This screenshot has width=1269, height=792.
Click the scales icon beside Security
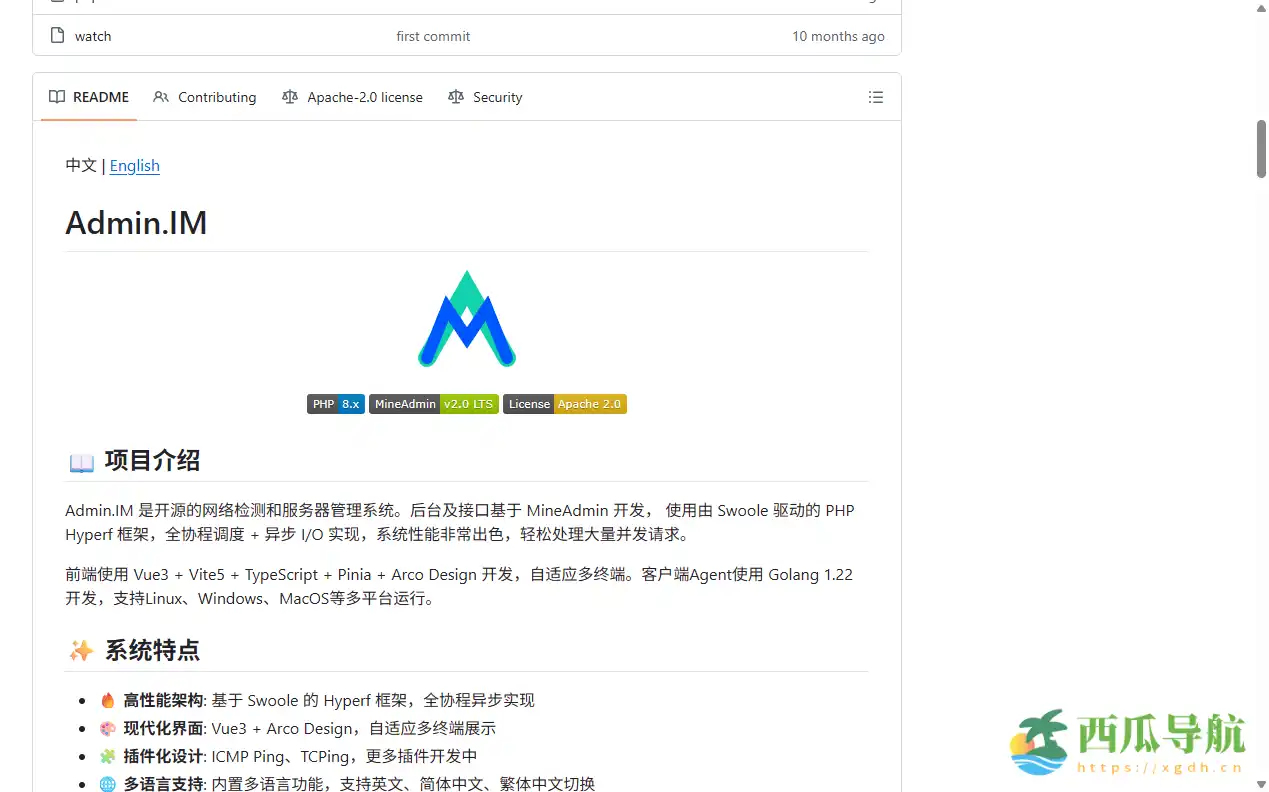[455, 97]
